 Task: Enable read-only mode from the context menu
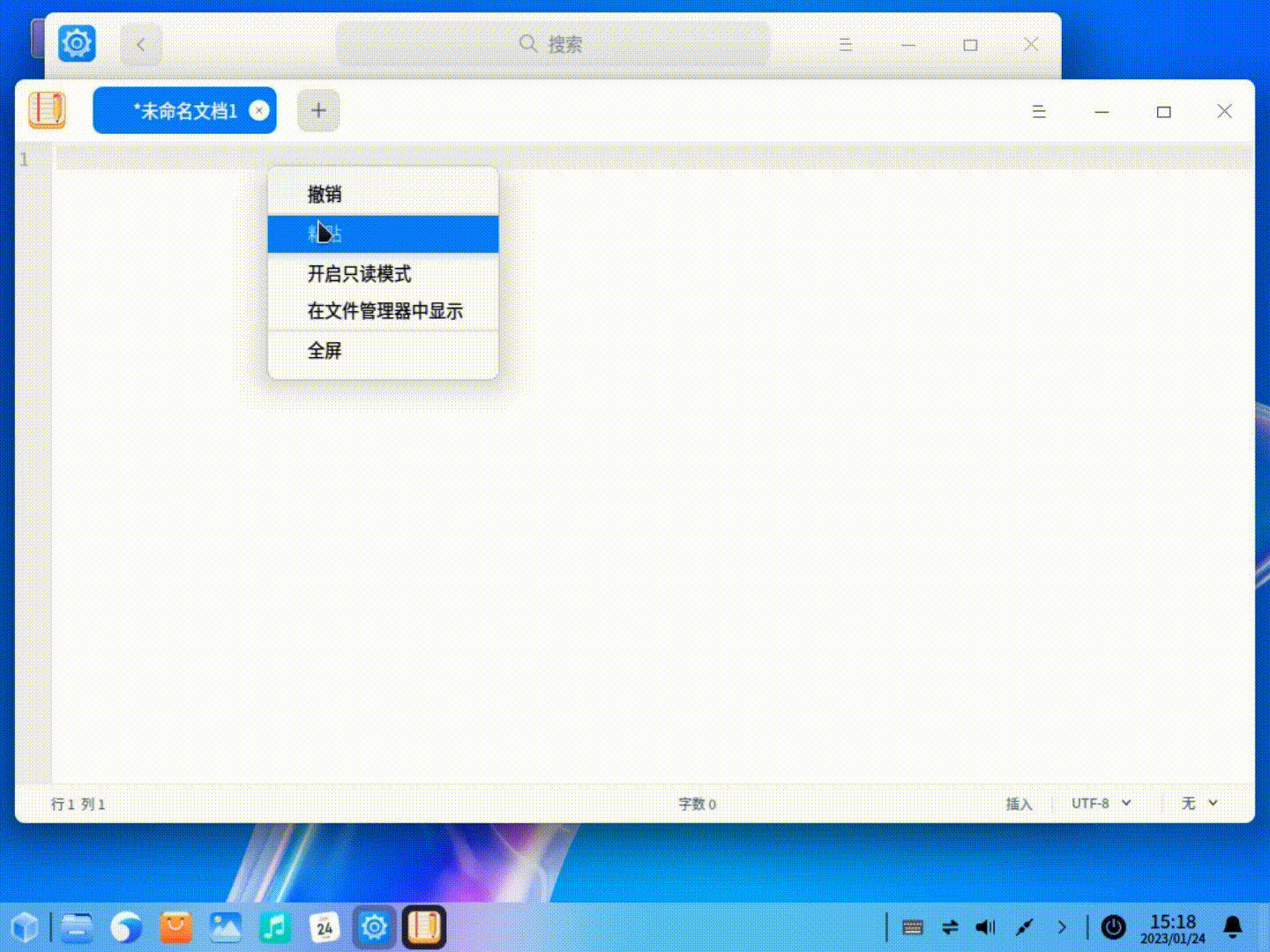click(358, 274)
